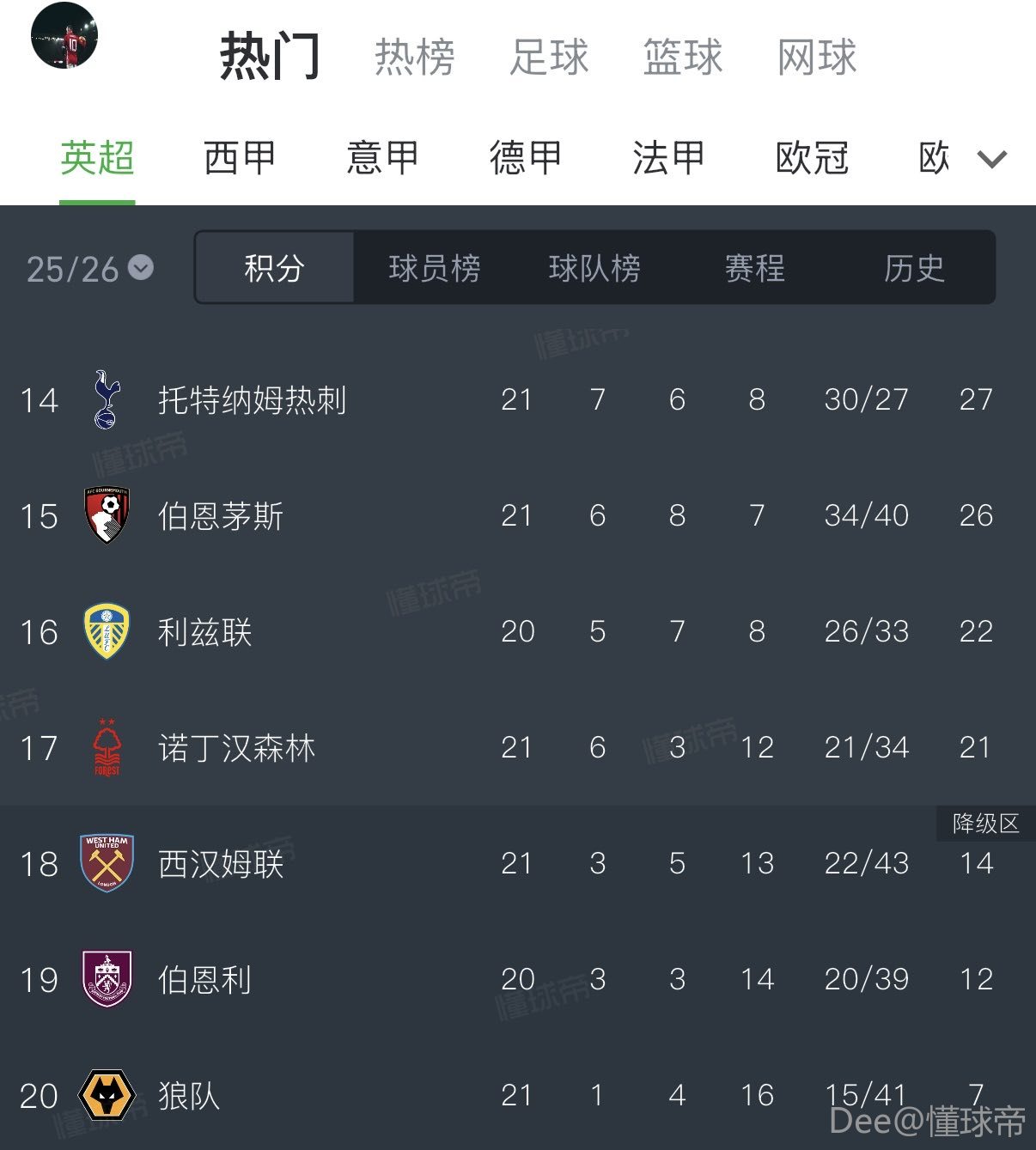Image resolution: width=1036 pixels, height=1150 pixels.
Task: Open the user profile avatar
Action: coord(64,35)
